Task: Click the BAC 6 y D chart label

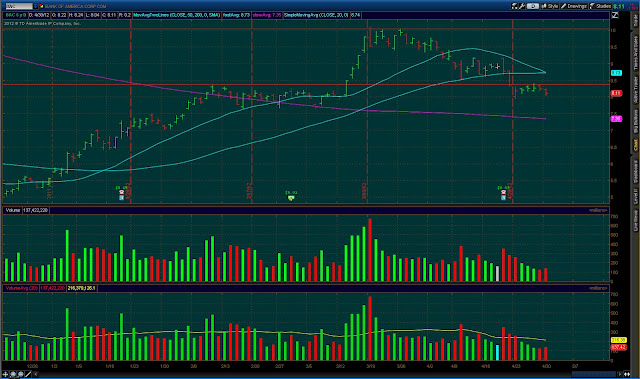Action: click(16, 15)
